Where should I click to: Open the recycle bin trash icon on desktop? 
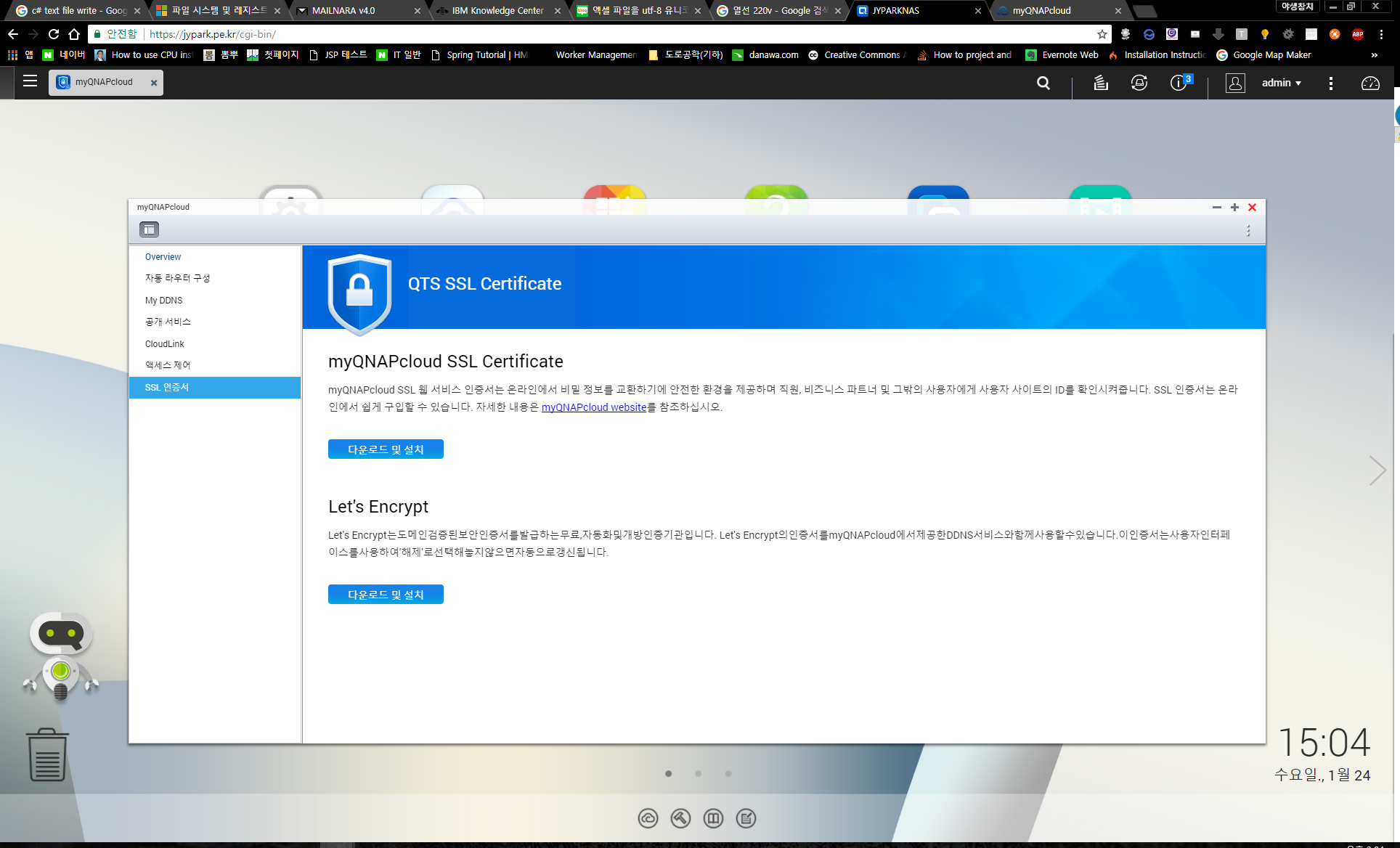[x=48, y=755]
